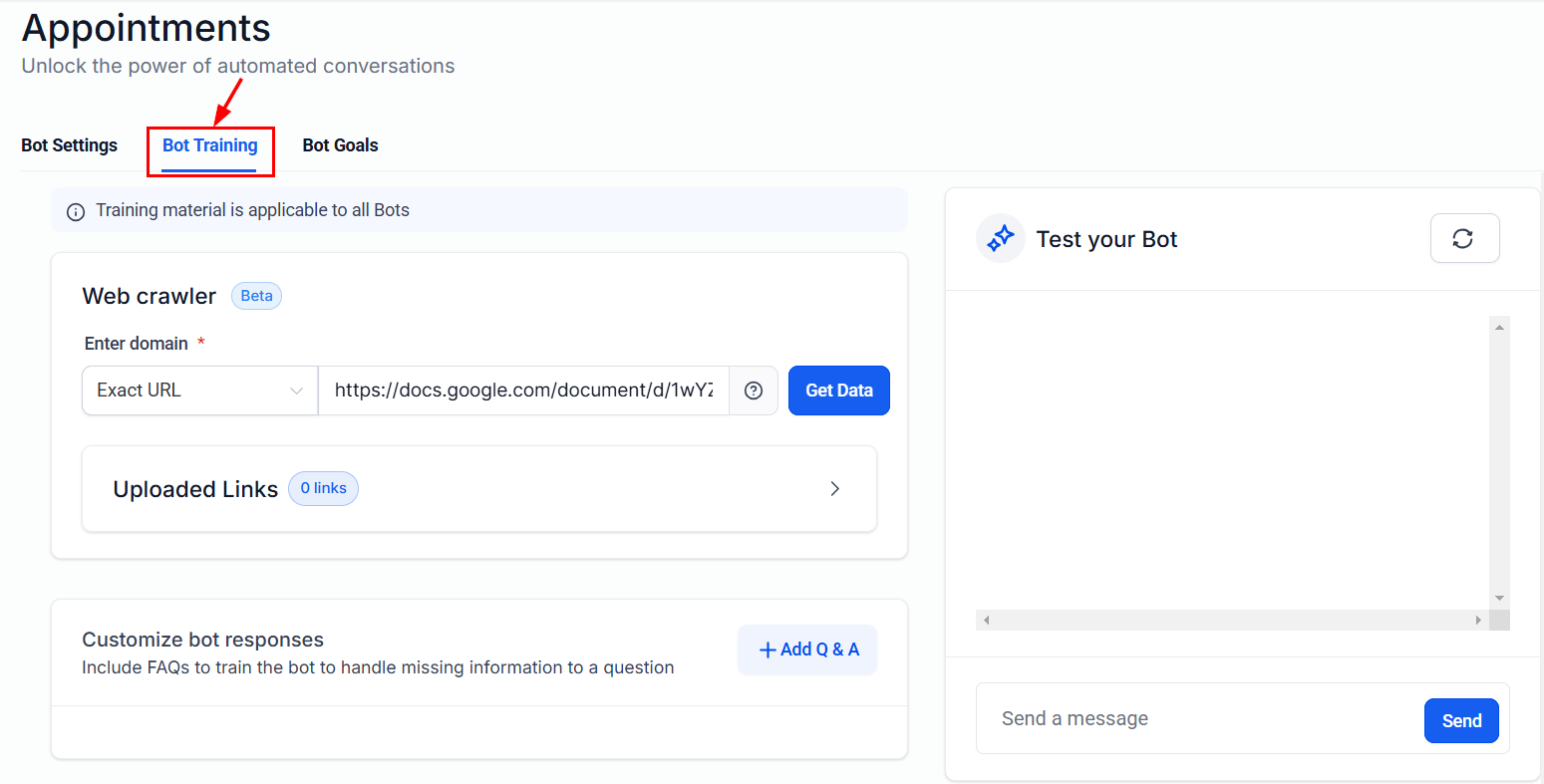The height and width of the screenshot is (784, 1544).
Task: Click the scroll up arrow in chat panel
Action: [1499, 327]
